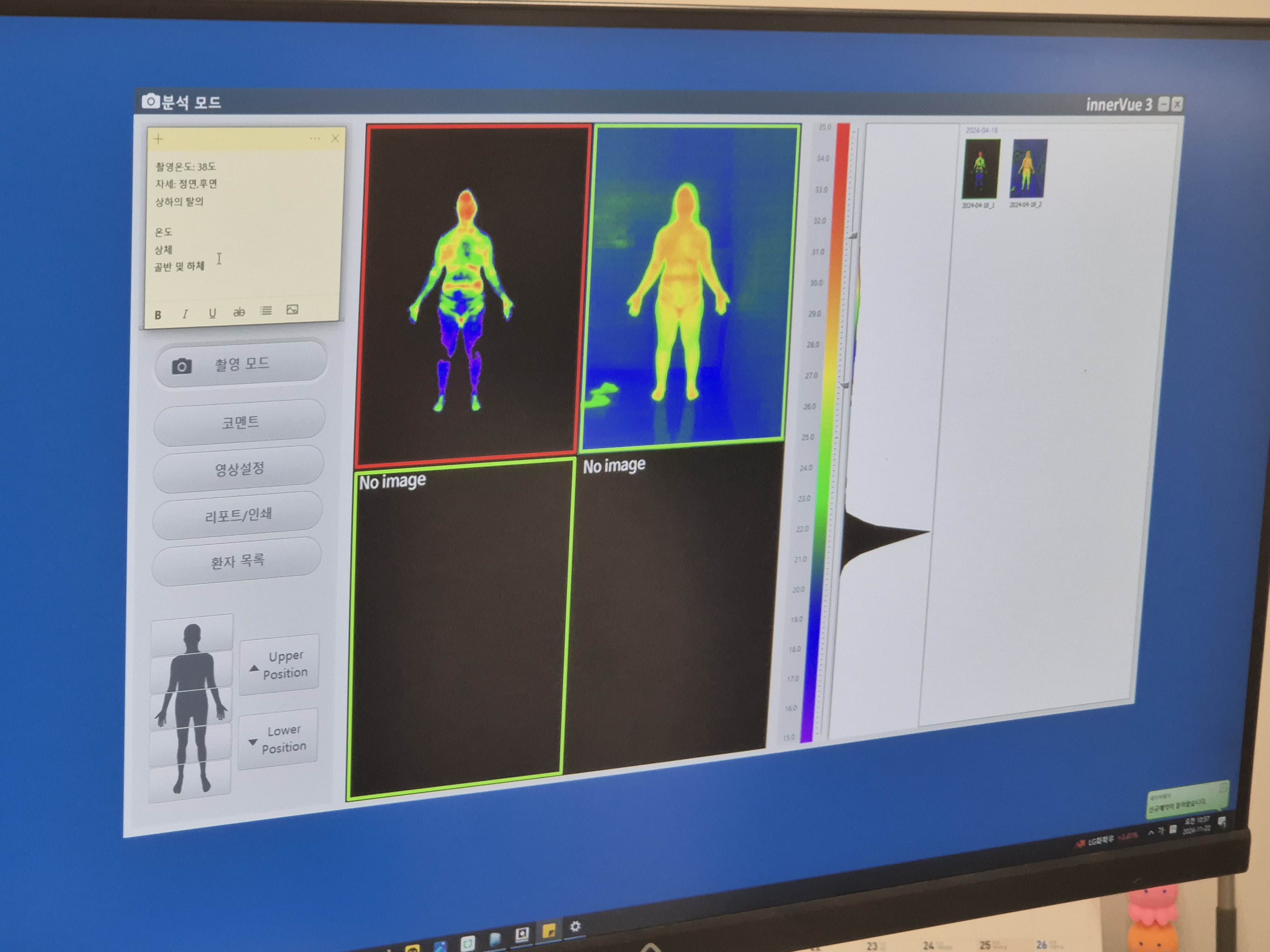Click the add image icon in note
This screenshot has width=1270, height=952.
(292, 310)
